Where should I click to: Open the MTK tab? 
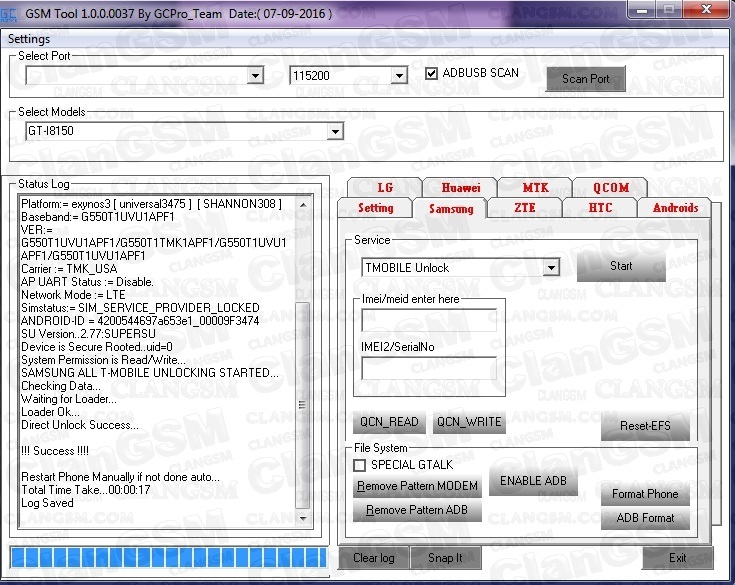coord(535,188)
